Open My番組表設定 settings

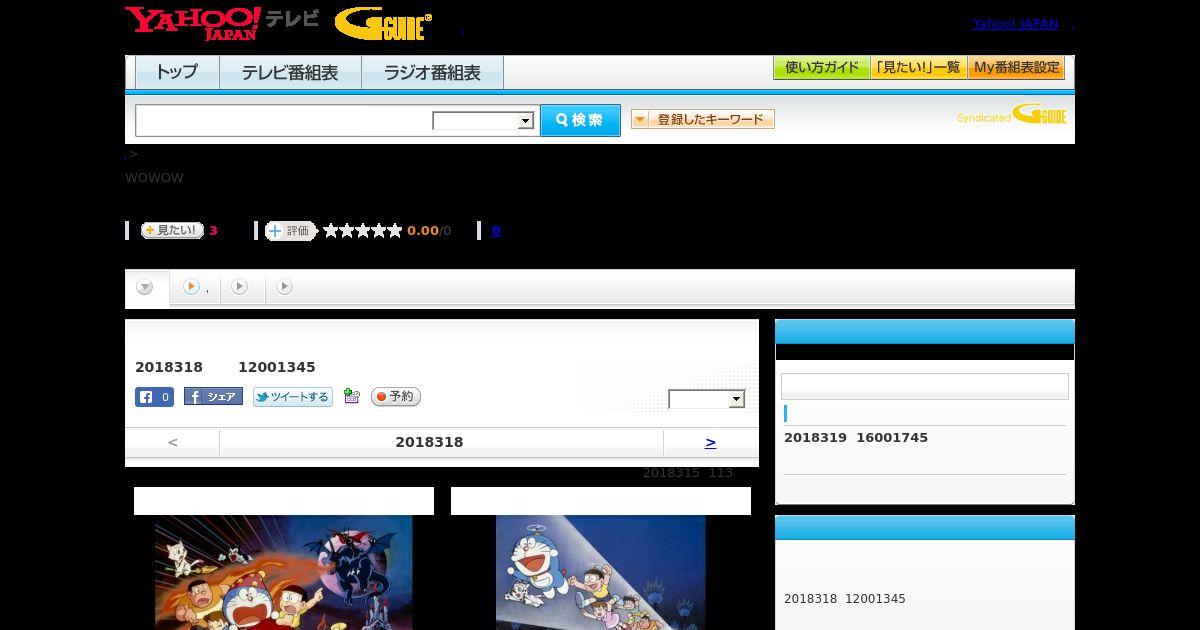click(x=1016, y=68)
